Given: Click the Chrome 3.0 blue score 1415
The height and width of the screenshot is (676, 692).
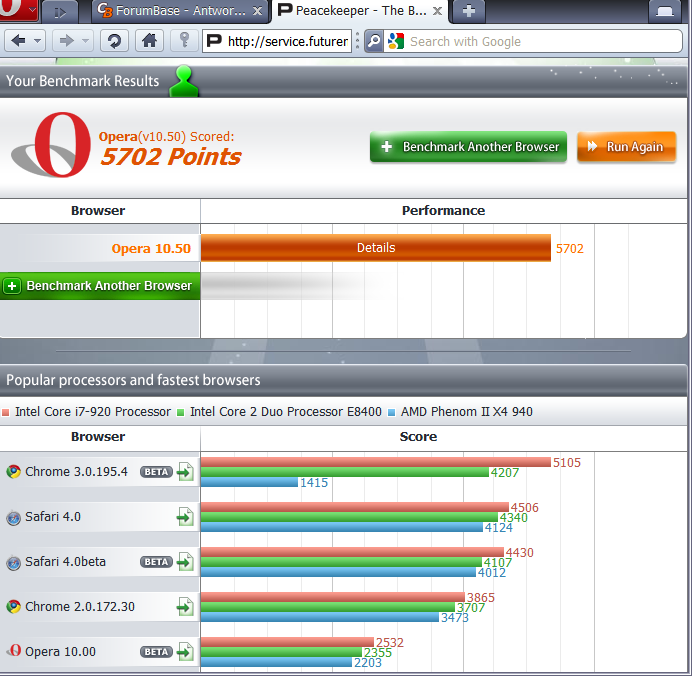Looking at the screenshot, I should (314, 483).
